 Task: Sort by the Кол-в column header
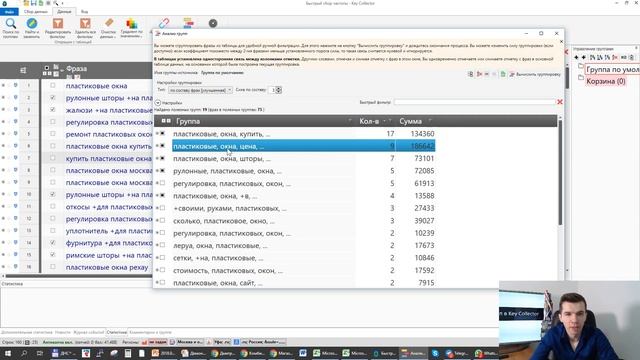click(x=369, y=121)
